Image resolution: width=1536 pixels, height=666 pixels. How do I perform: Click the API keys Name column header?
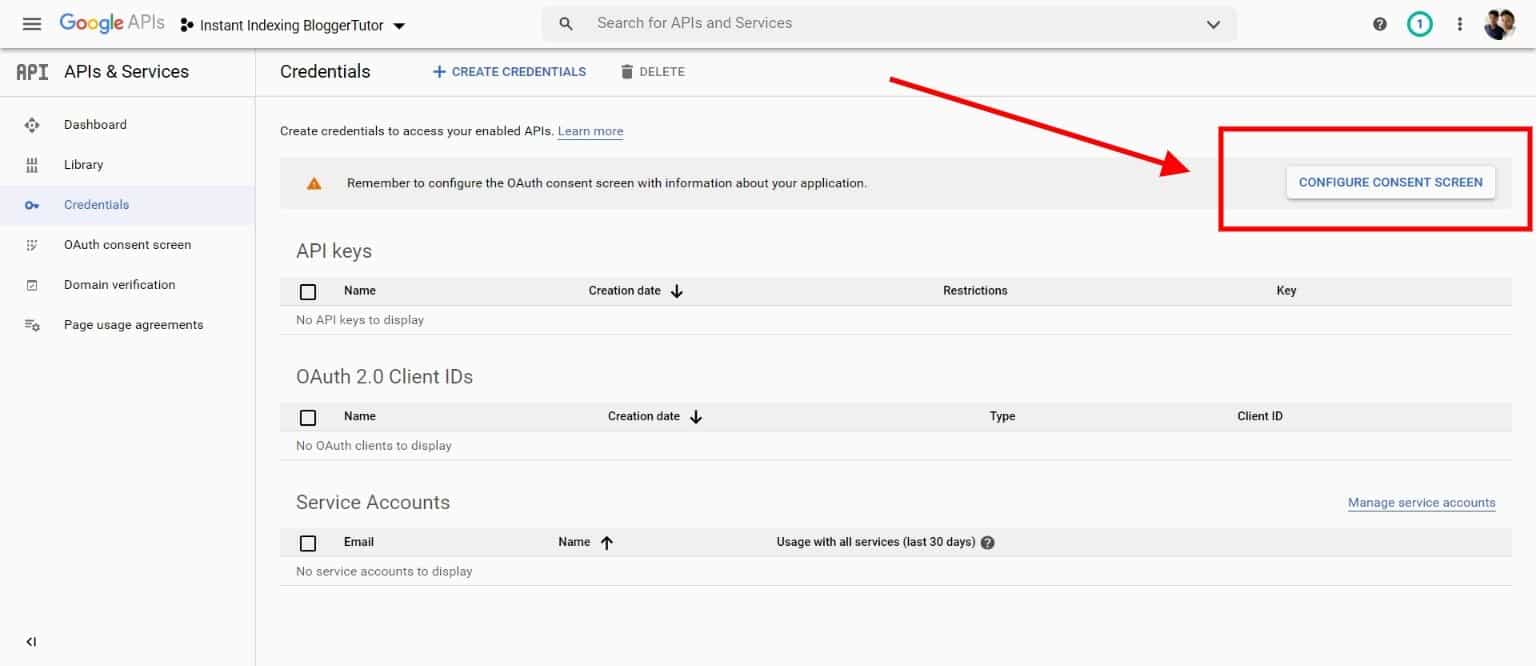pyautogui.click(x=360, y=291)
